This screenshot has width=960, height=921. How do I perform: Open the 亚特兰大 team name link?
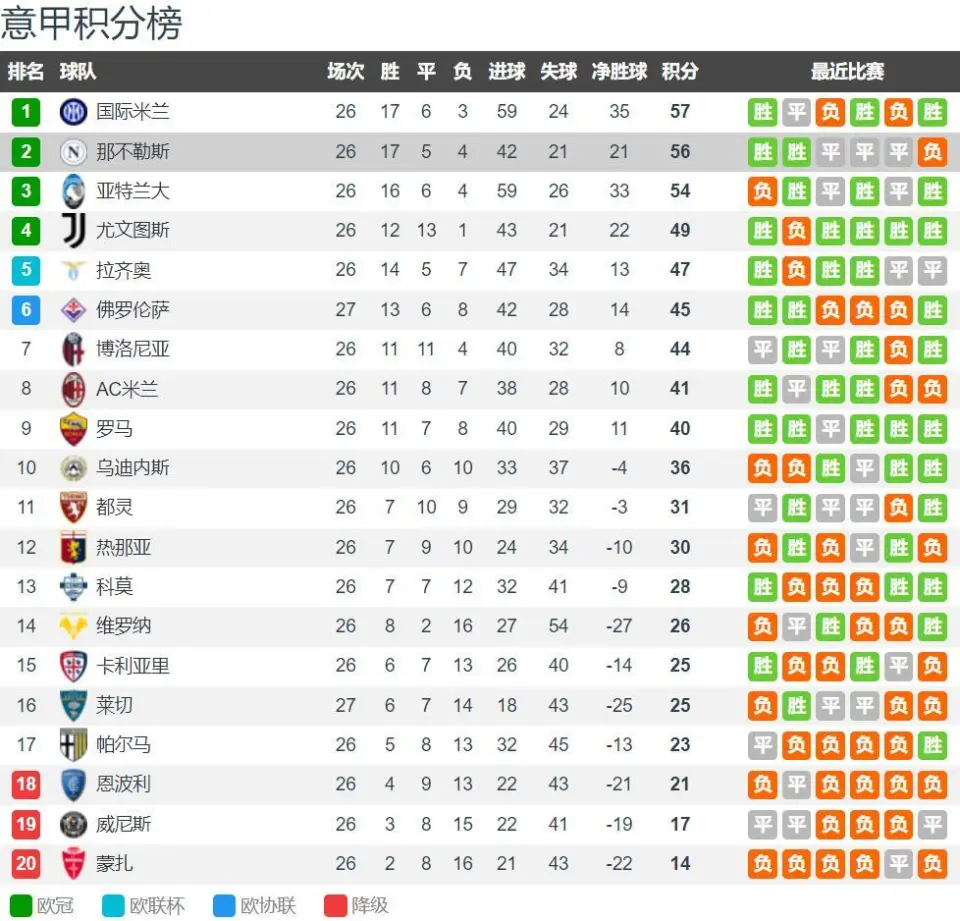132,191
